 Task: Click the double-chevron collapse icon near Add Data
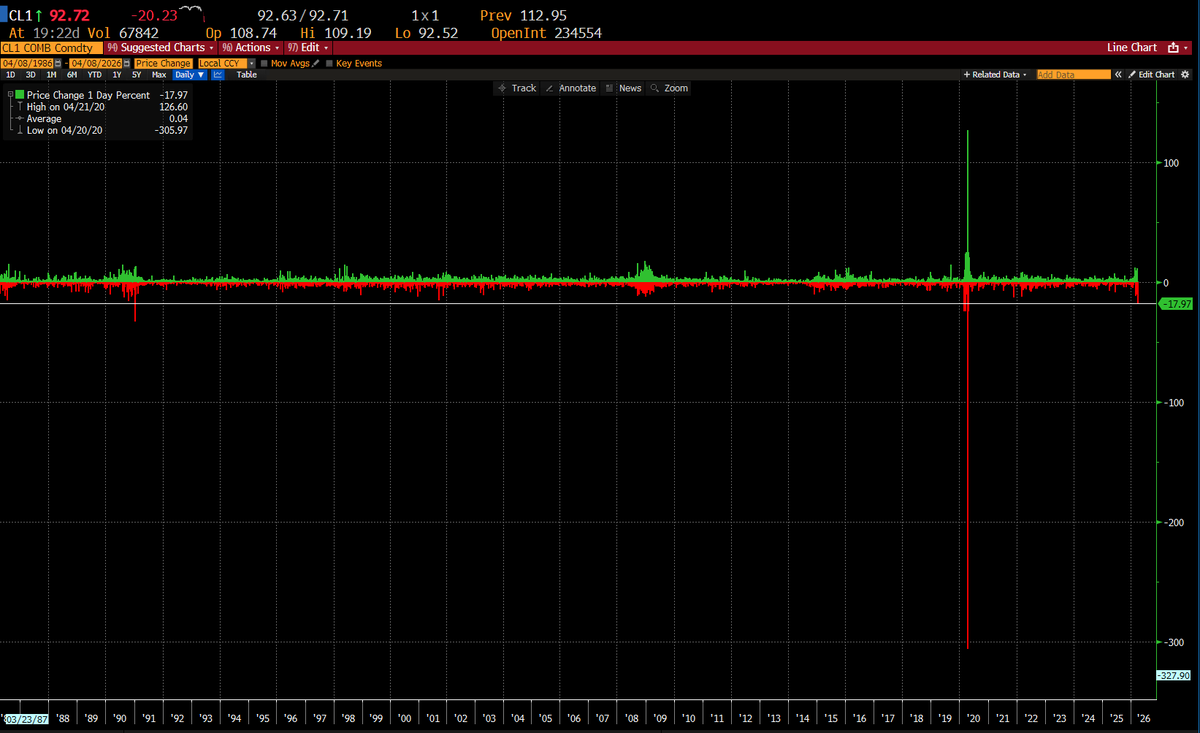click(x=1118, y=75)
